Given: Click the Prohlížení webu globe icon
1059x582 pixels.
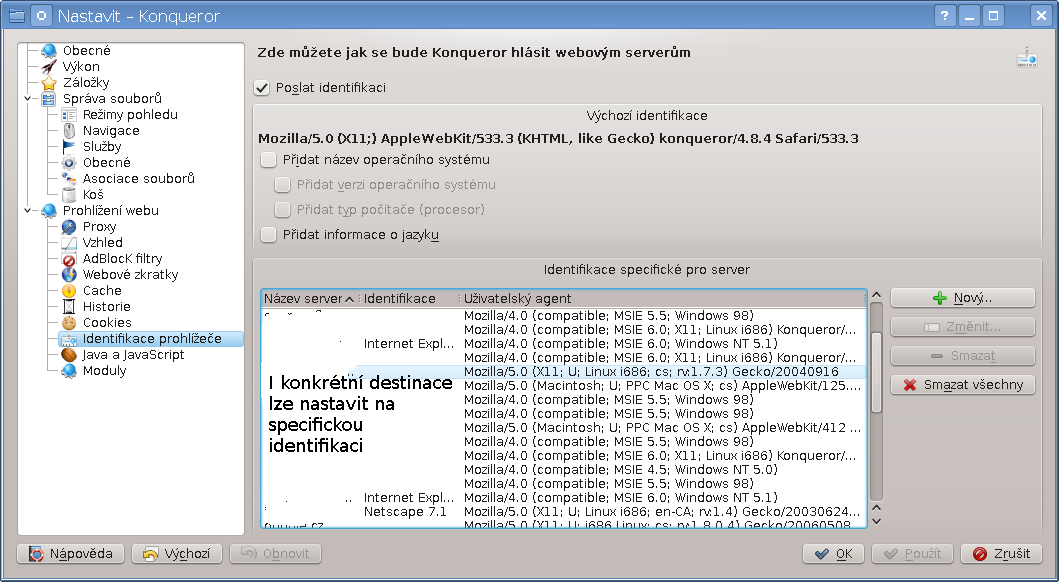Looking at the screenshot, I should coord(49,211).
